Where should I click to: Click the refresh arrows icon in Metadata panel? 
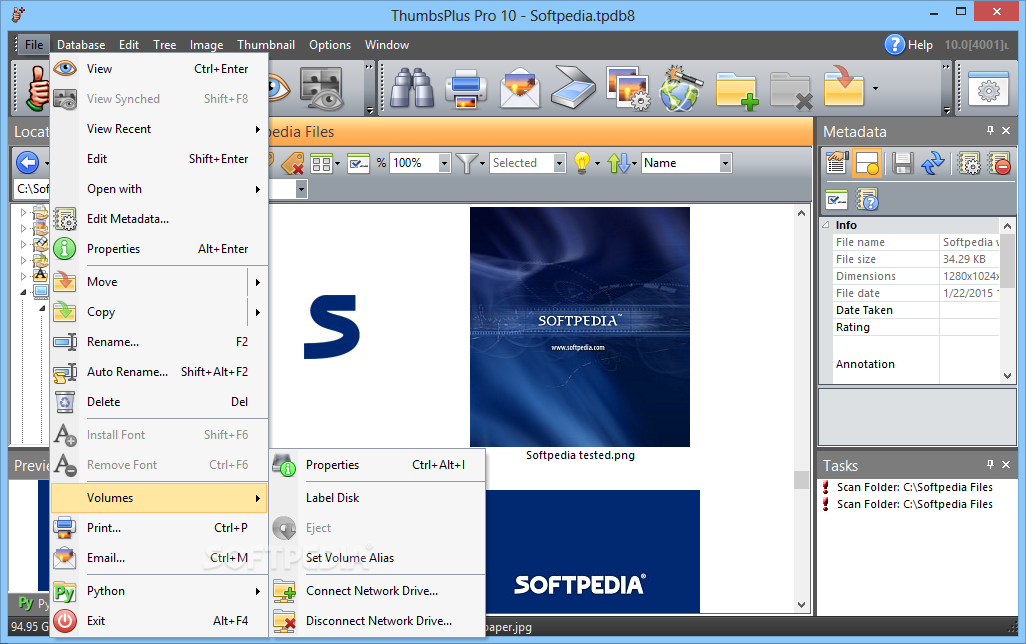933,163
